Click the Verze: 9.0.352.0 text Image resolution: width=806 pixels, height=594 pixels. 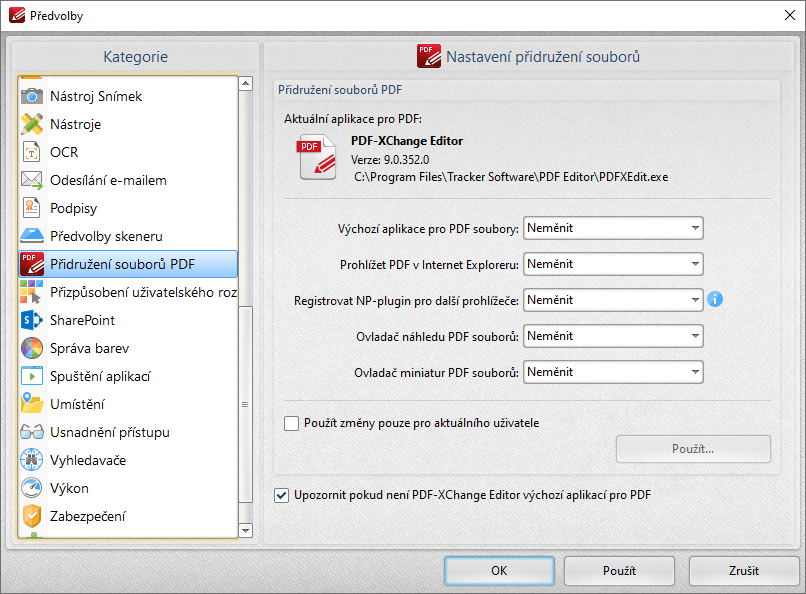390,160
